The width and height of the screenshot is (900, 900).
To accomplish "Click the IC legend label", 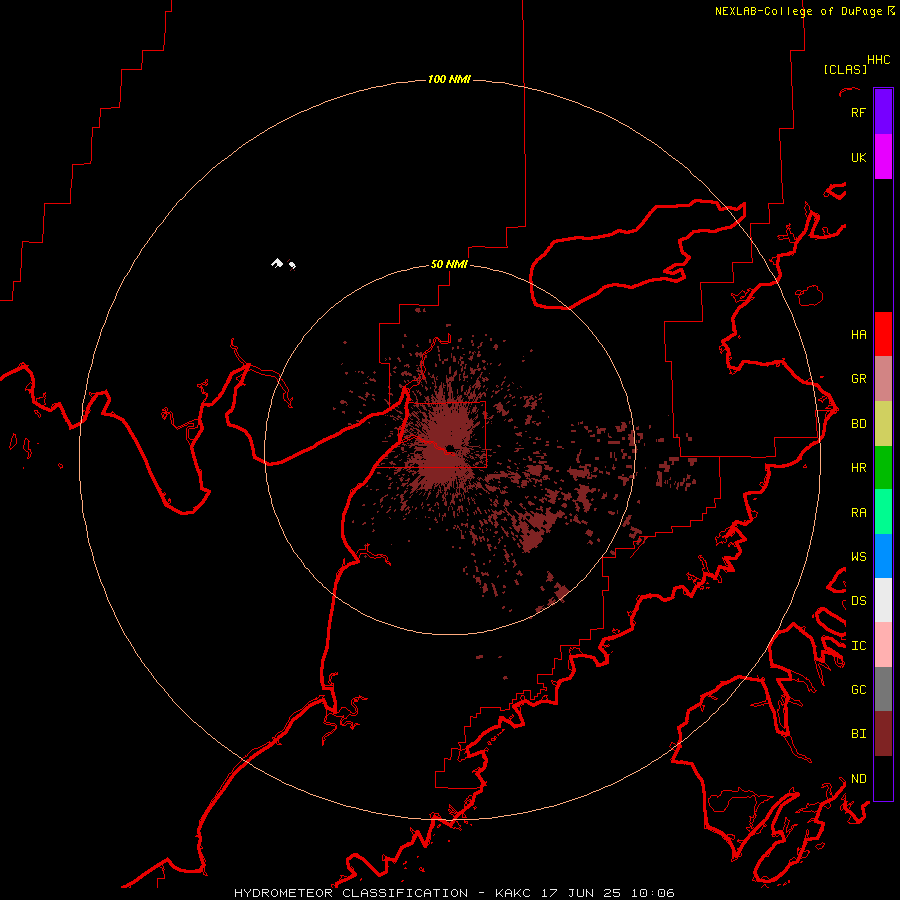I will (858, 646).
